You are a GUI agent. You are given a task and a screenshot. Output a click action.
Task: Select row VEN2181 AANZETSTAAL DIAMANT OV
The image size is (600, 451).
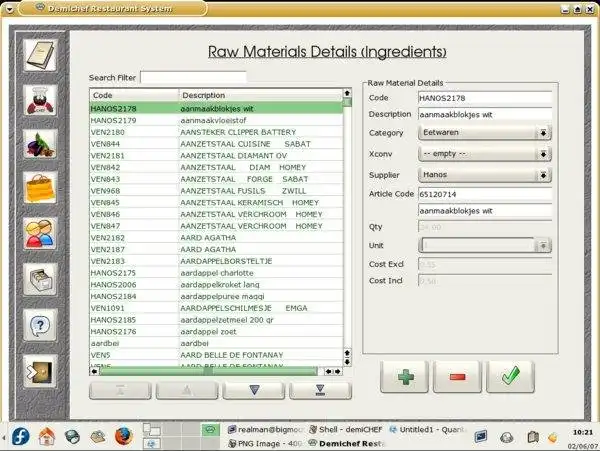pyautogui.click(x=216, y=156)
